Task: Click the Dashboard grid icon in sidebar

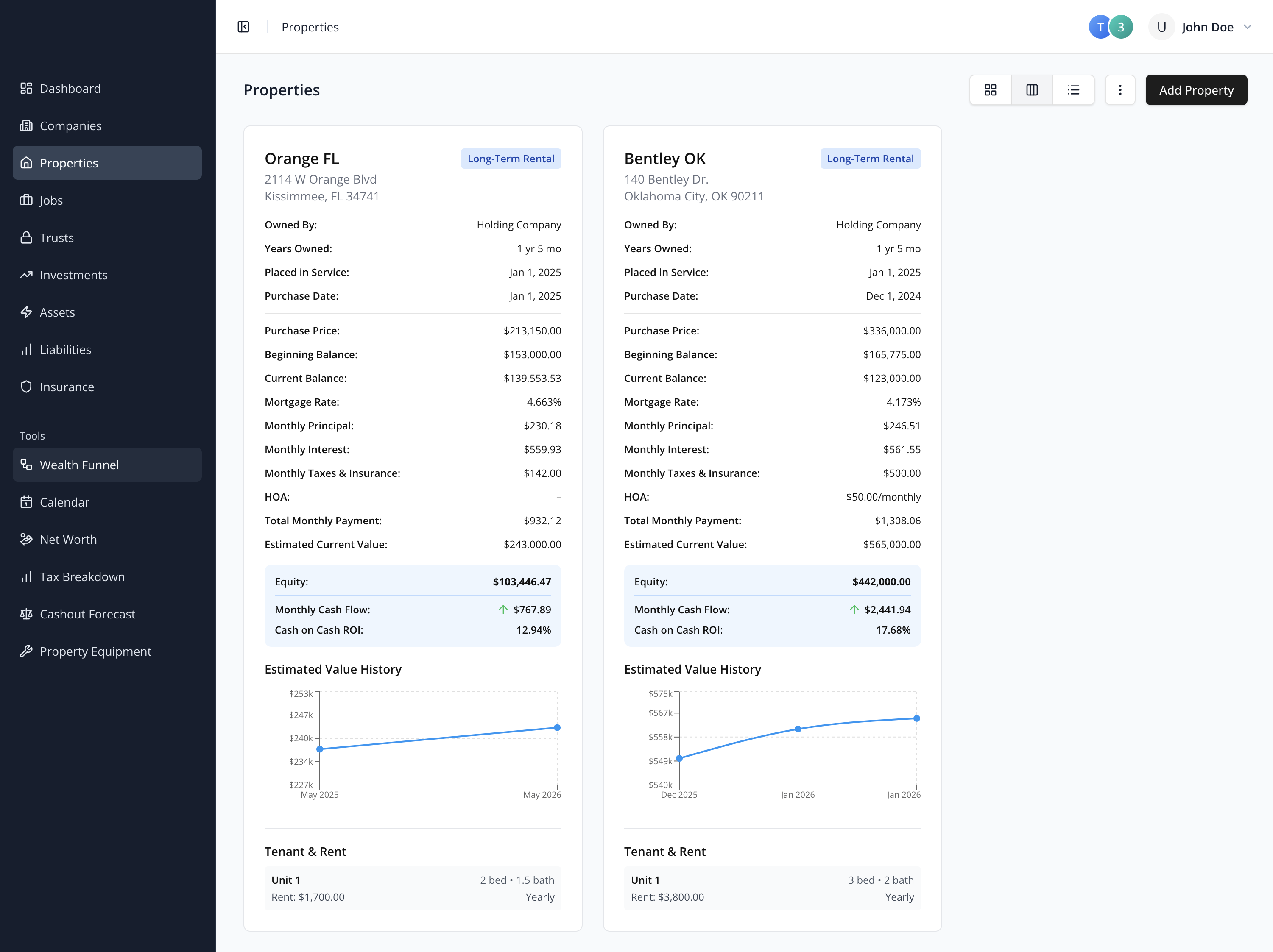Action: [26, 88]
